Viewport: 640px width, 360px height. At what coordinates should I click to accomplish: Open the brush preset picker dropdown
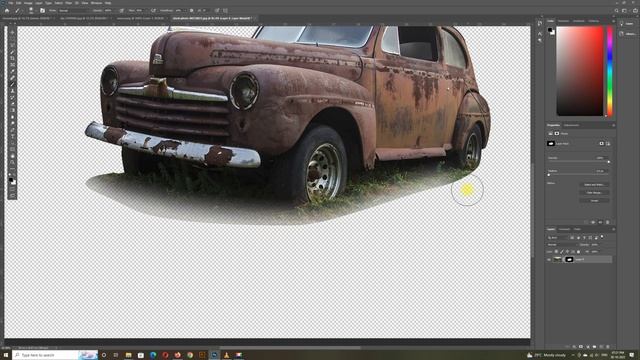click(x=31, y=11)
